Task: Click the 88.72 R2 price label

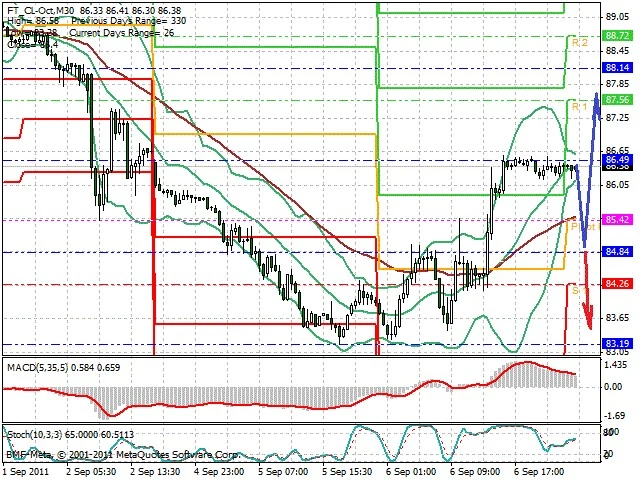Action: [617, 36]
